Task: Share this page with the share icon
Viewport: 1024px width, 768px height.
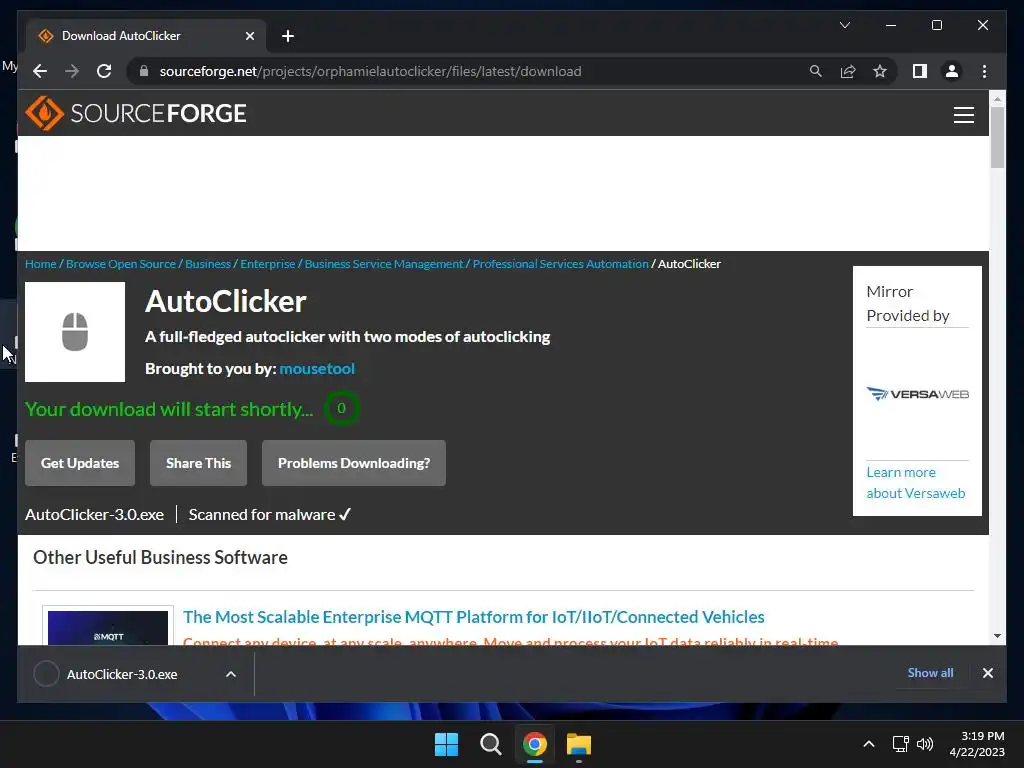Action: [x=848, y=71]
